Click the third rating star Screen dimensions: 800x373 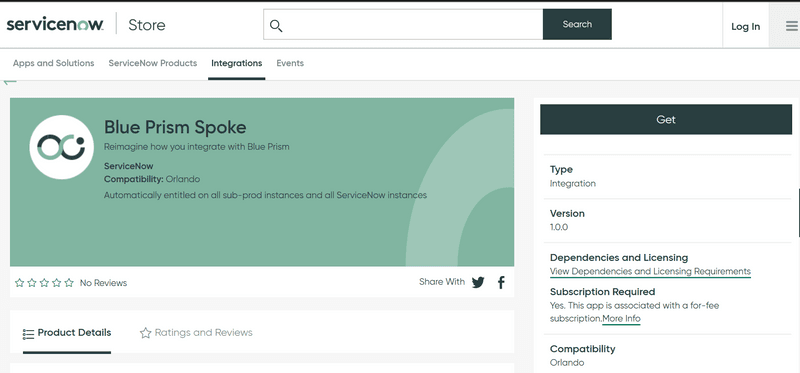click(x=44, y=283)
